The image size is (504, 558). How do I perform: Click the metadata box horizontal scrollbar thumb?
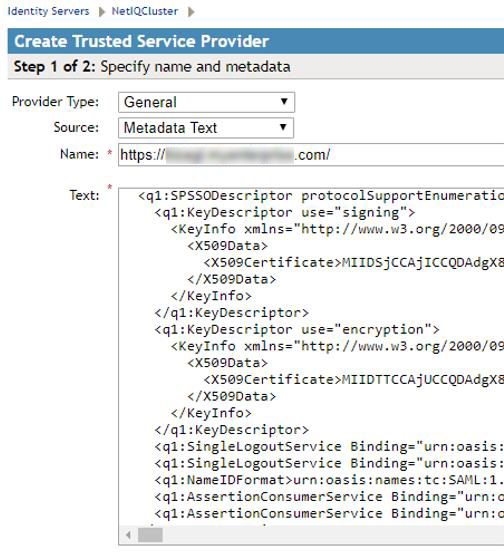coord(150,535)
